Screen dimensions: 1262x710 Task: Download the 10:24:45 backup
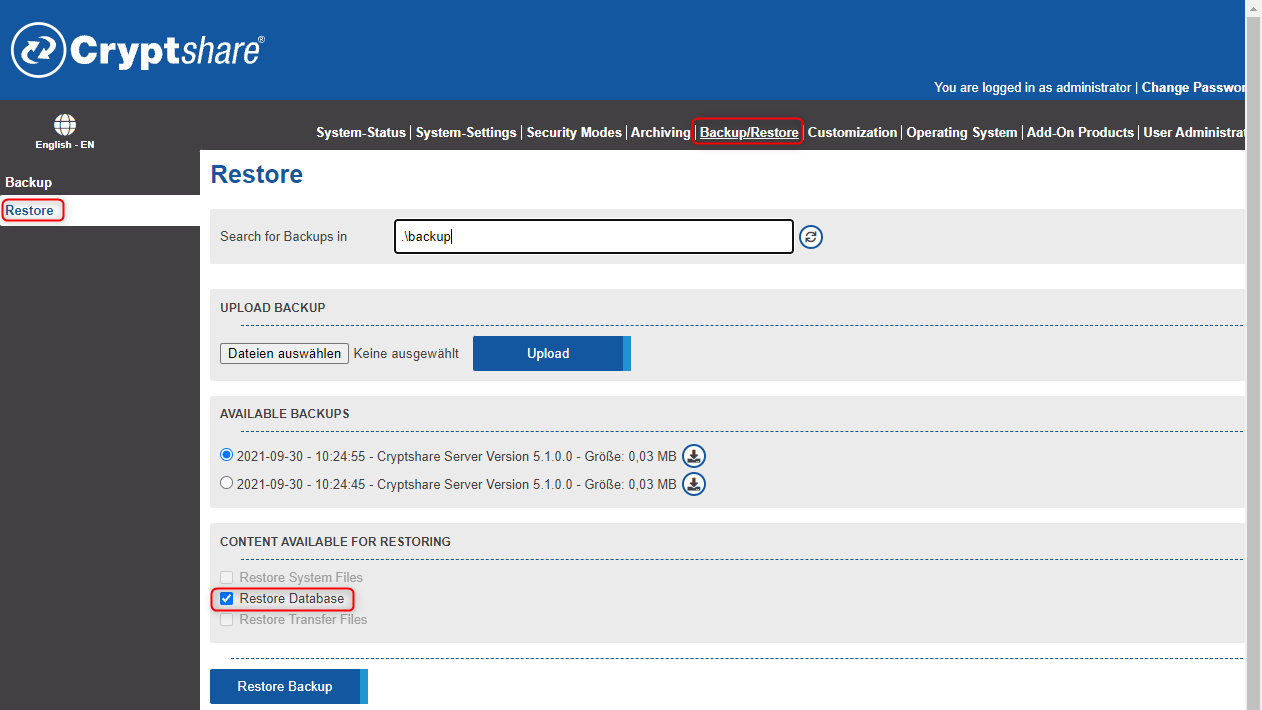click(694, 484)
